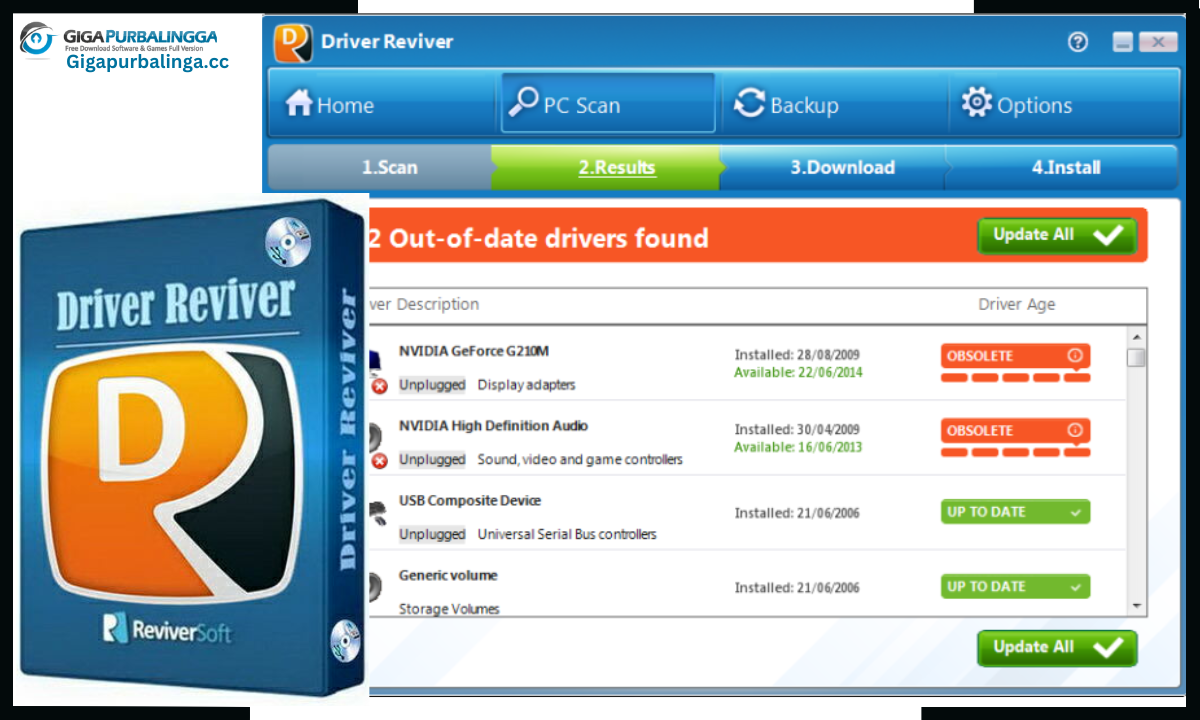Click the Driver Description column header
The image size is (1200, 720).
424,305
